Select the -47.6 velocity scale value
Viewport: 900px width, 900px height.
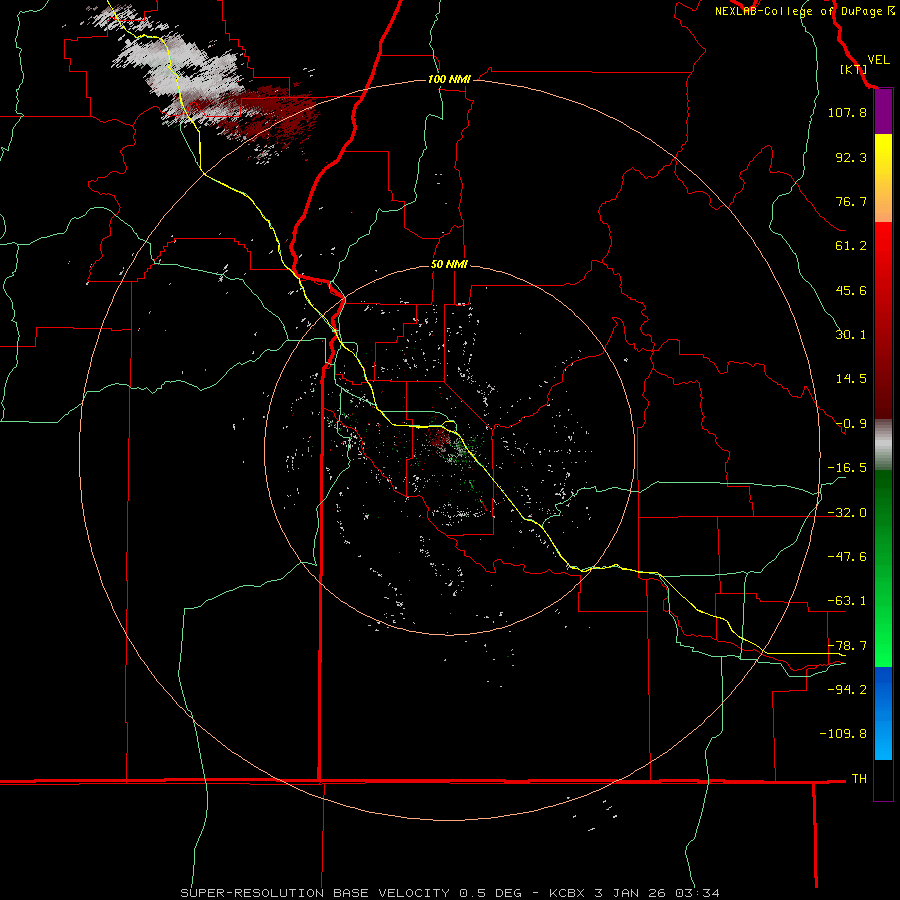tap(847, 557)
